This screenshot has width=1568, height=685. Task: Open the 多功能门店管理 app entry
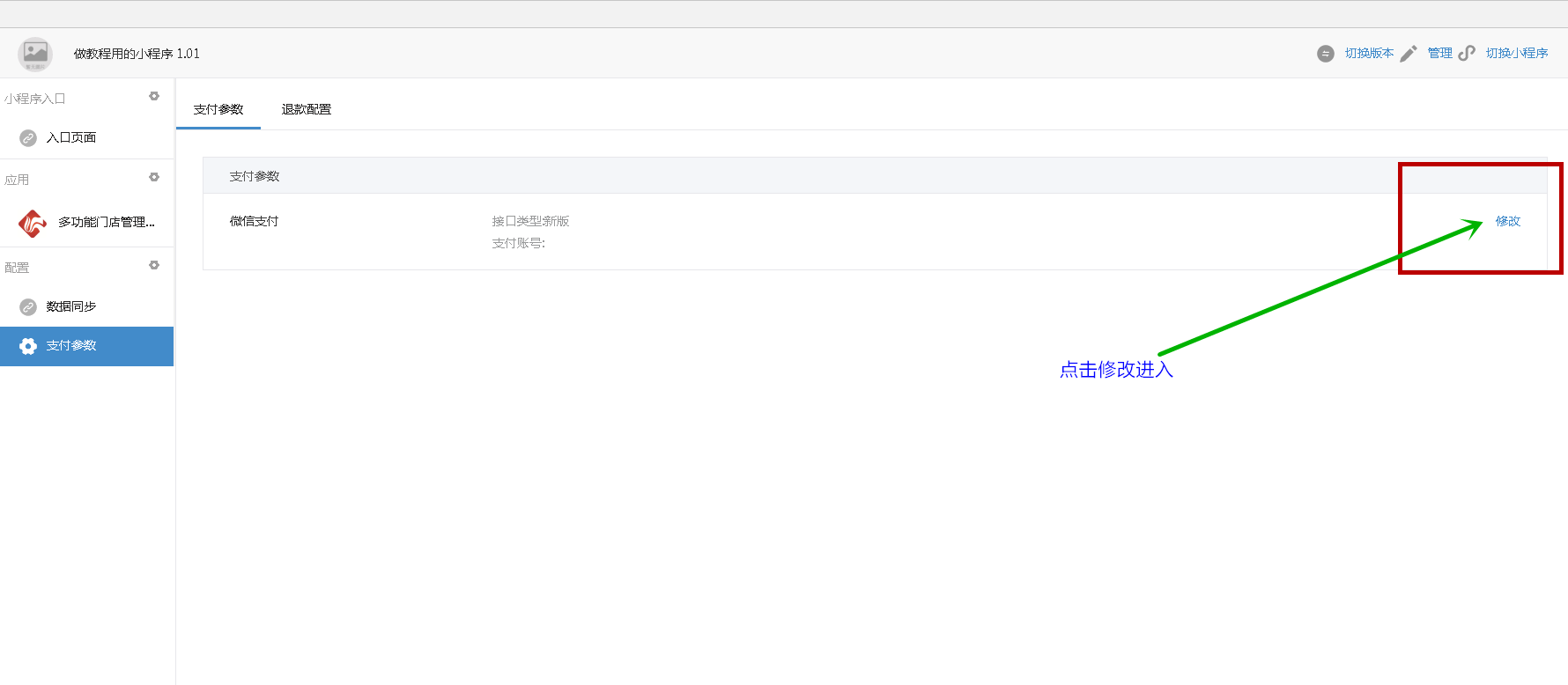(x=106, y=223)
